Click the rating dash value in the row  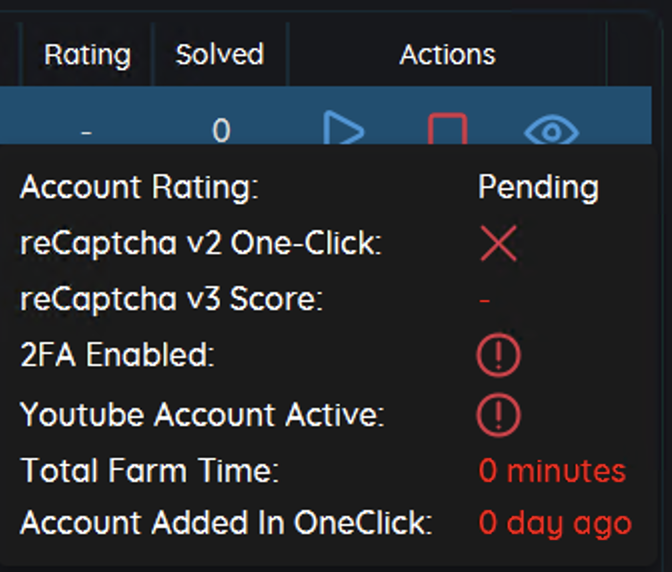tap(86, 133)
